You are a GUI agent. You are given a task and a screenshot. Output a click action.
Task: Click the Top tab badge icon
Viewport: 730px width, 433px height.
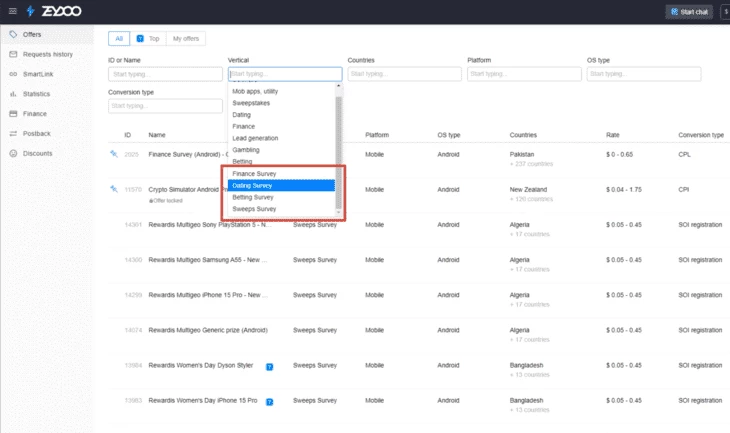[x=140, y=39]
